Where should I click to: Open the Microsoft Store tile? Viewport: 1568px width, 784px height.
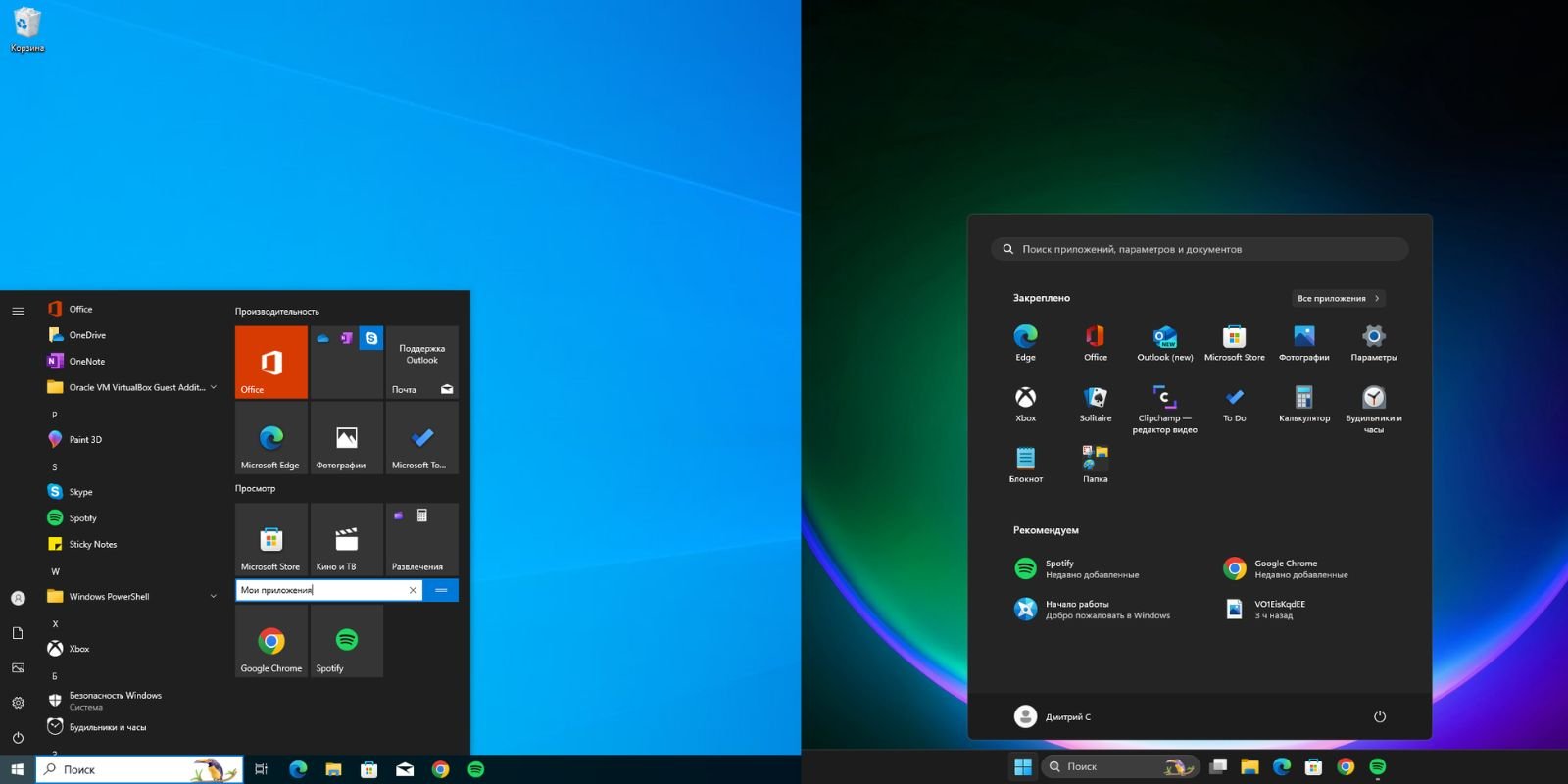[271, 540]
